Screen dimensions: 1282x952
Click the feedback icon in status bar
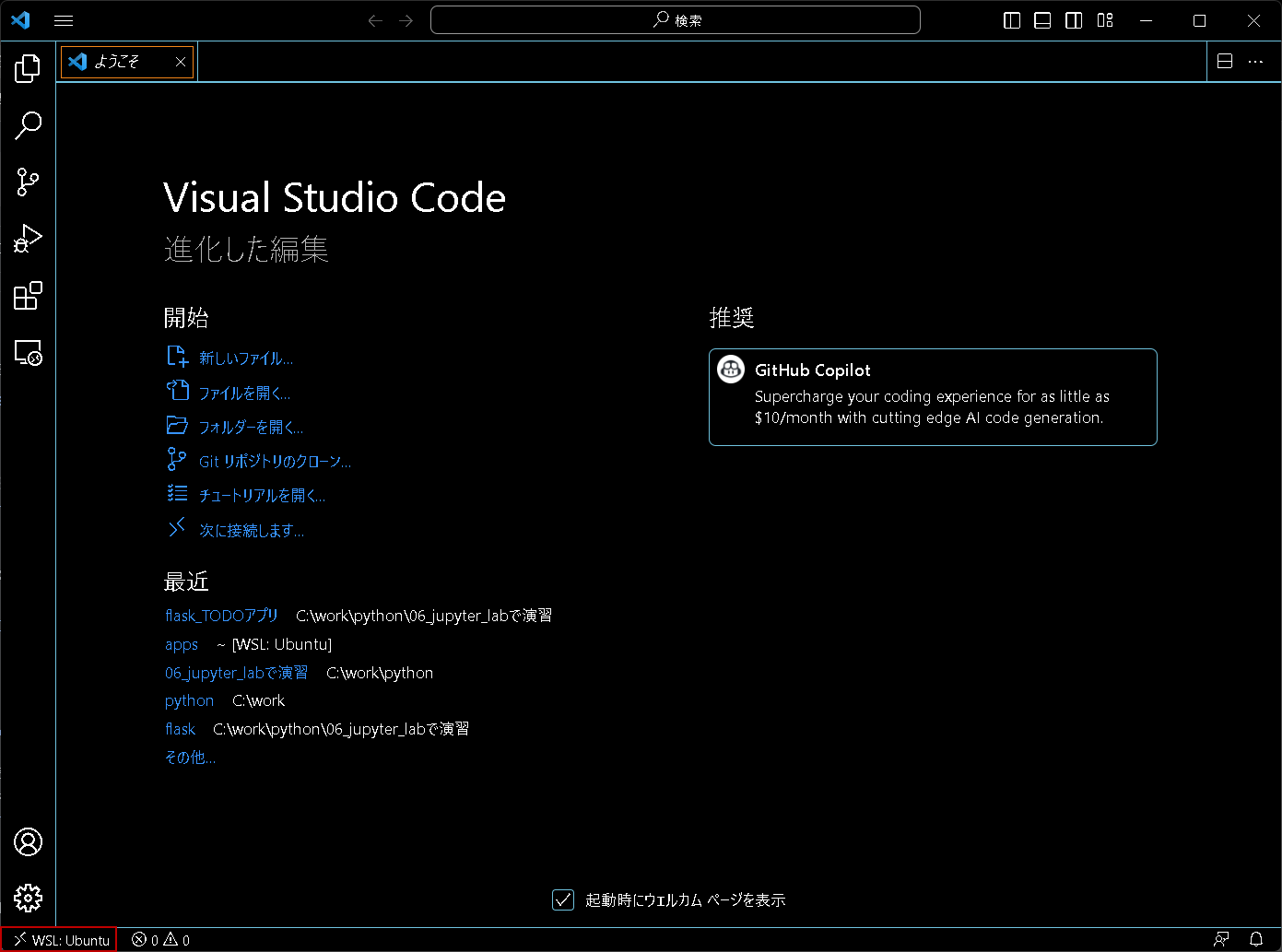click(1222, 940)
